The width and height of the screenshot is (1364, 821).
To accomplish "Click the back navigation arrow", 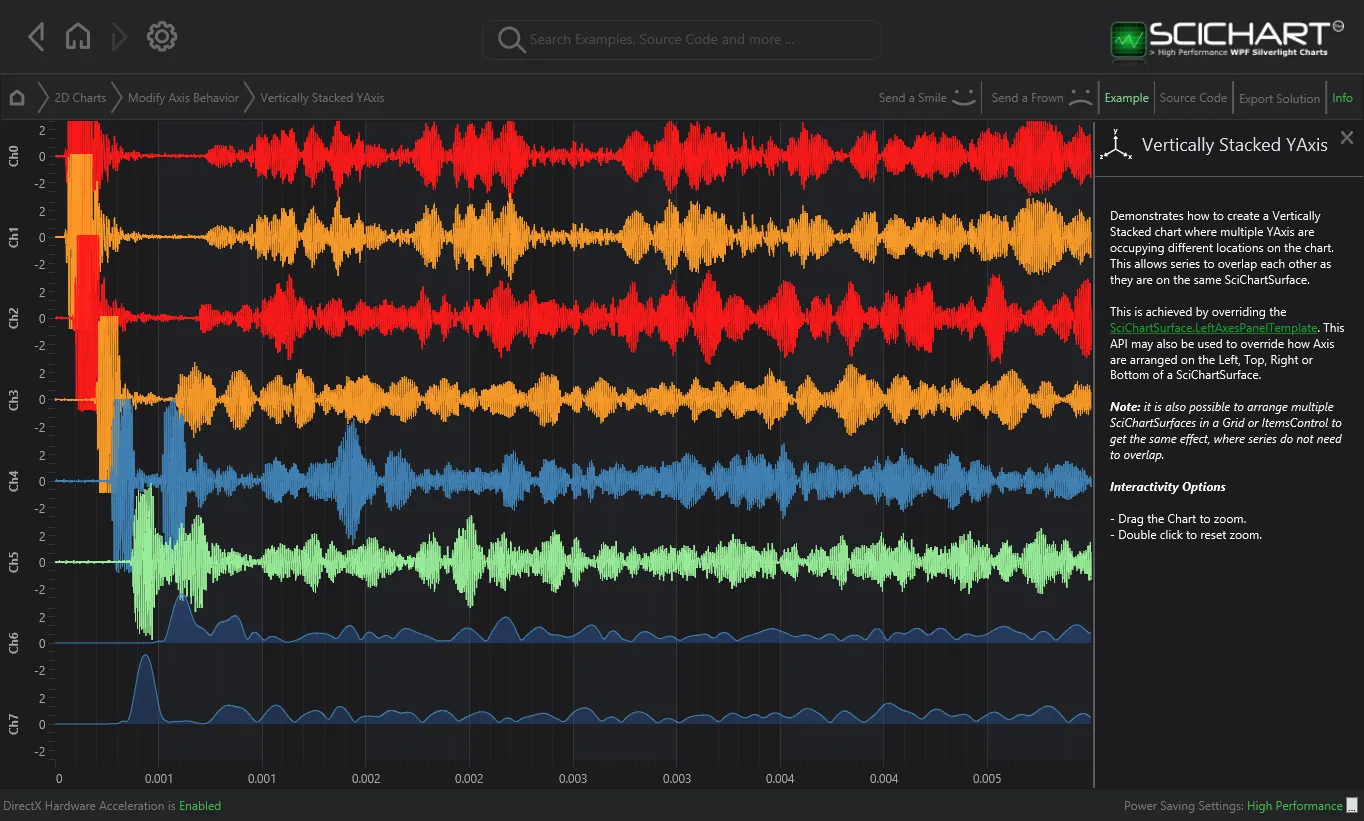I will click(x=37, y=38).
